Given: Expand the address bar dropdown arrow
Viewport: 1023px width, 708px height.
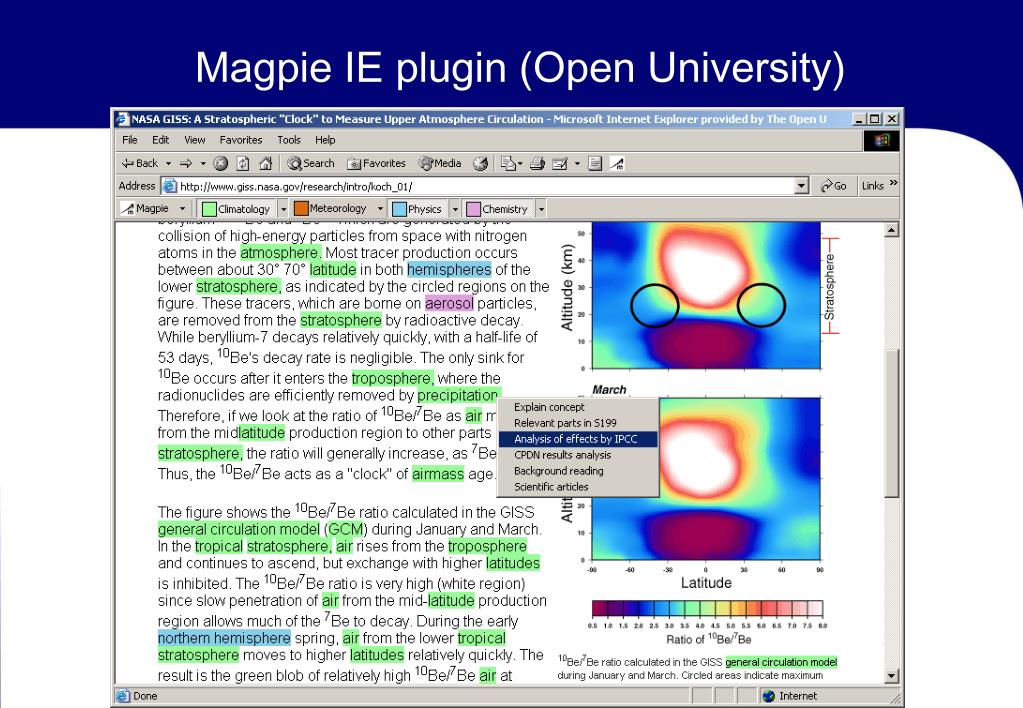Looking at the screenshot, I should [x=800, y=186].
